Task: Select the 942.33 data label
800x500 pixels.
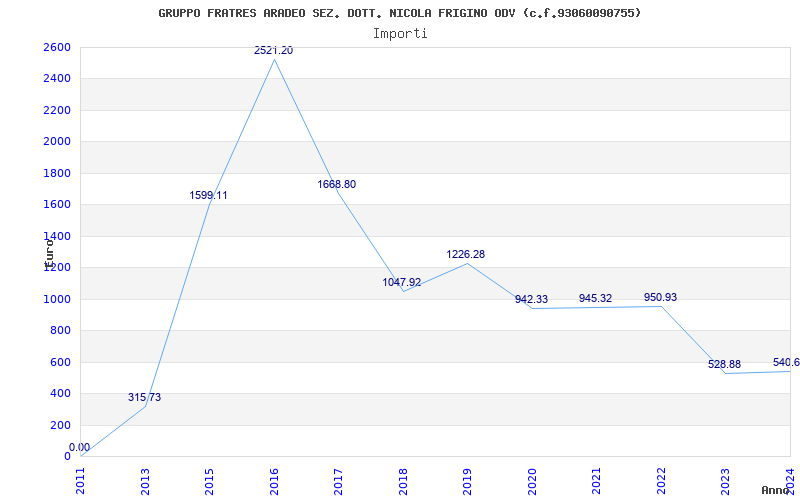Action: [531, 299]
